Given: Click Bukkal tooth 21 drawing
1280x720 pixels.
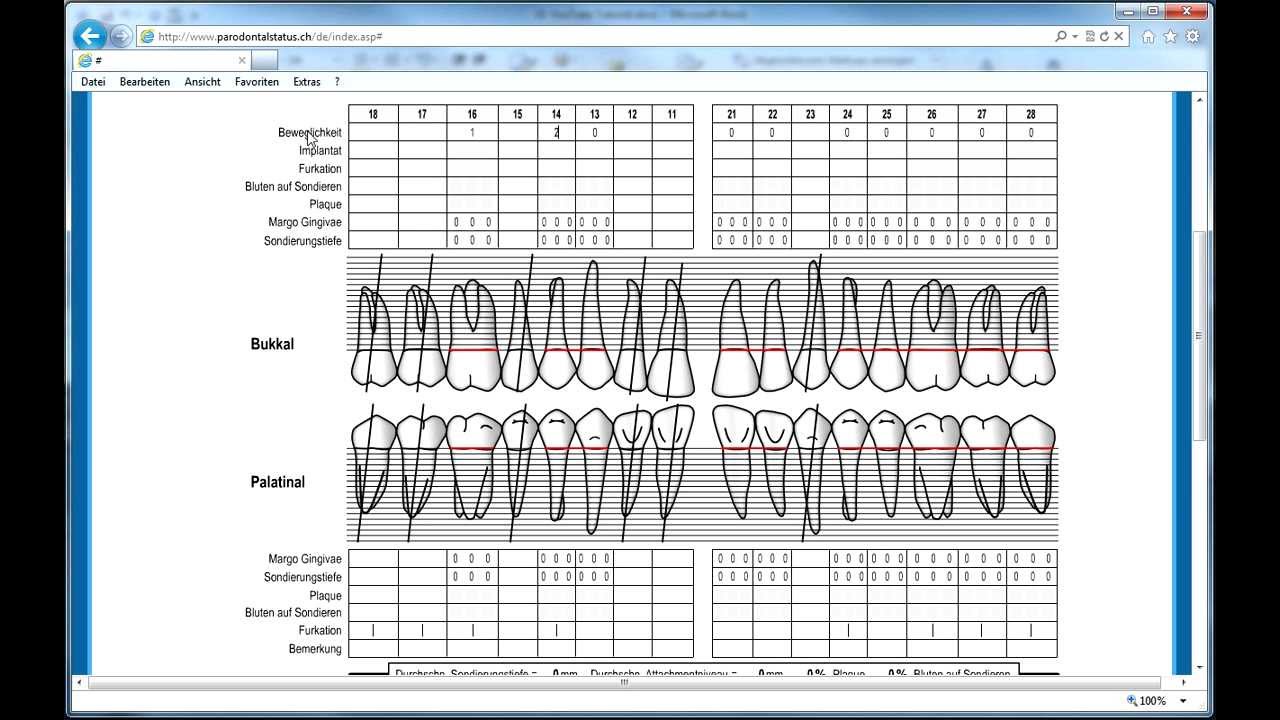Looking at the screenshot, I should pyautogui.click(x=733, y=338).
